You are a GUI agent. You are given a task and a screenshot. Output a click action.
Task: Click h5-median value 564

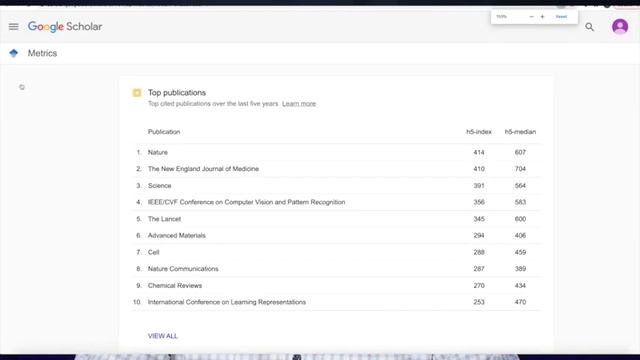click(520, 186)
